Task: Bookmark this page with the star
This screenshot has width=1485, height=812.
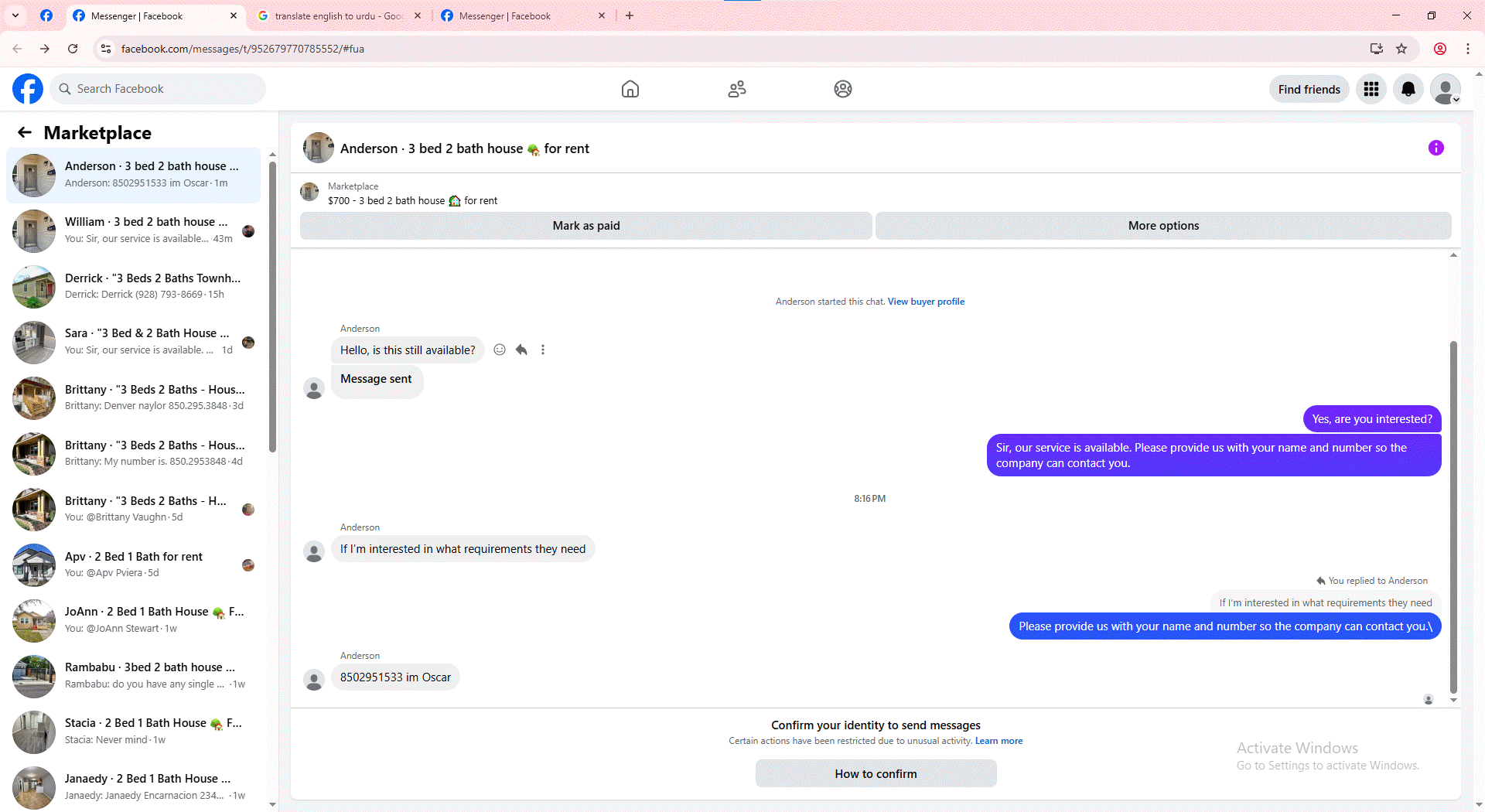Action: click(1401, 49)
